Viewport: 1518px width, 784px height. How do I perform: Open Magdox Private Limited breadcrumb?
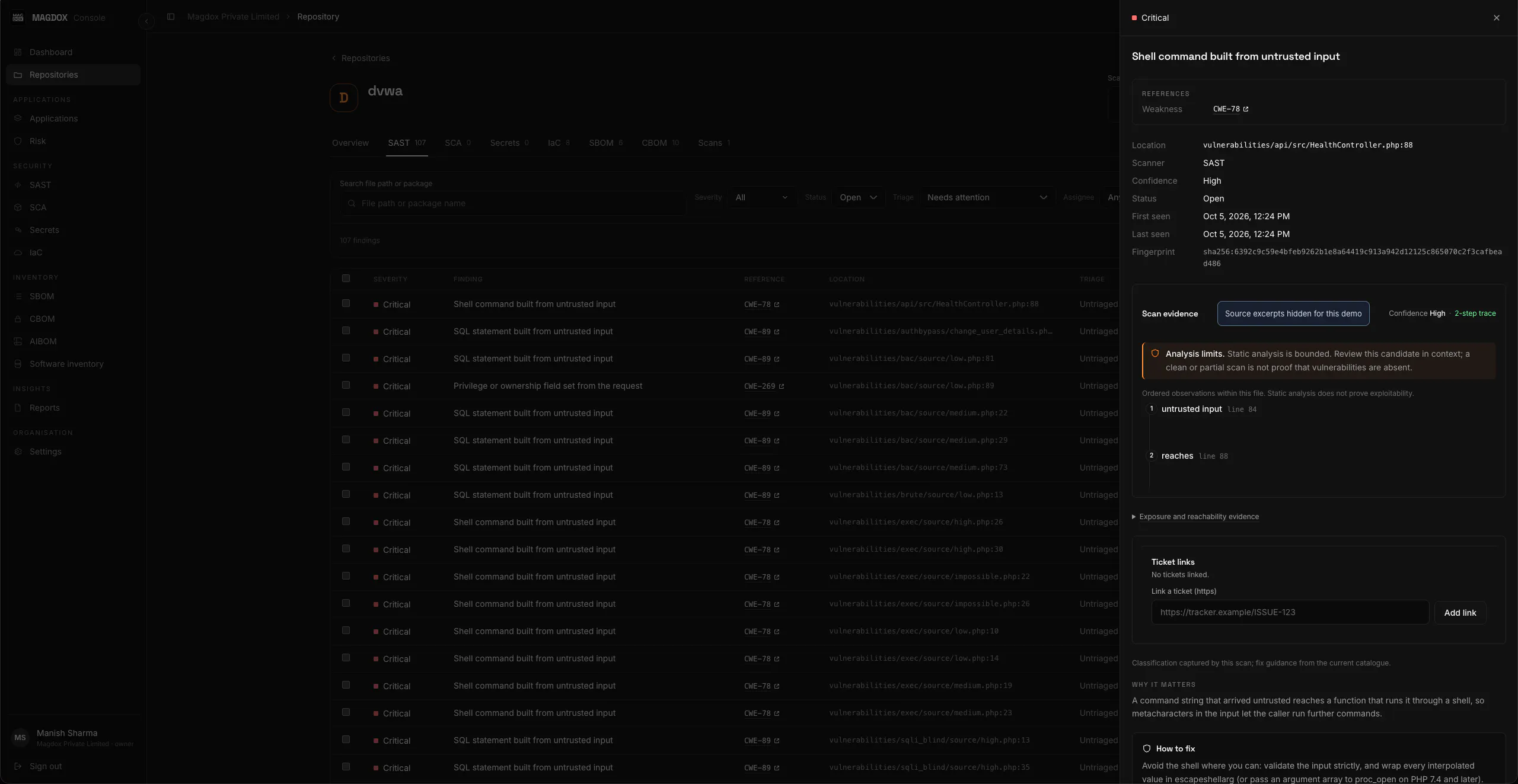[x=233, y=17]
